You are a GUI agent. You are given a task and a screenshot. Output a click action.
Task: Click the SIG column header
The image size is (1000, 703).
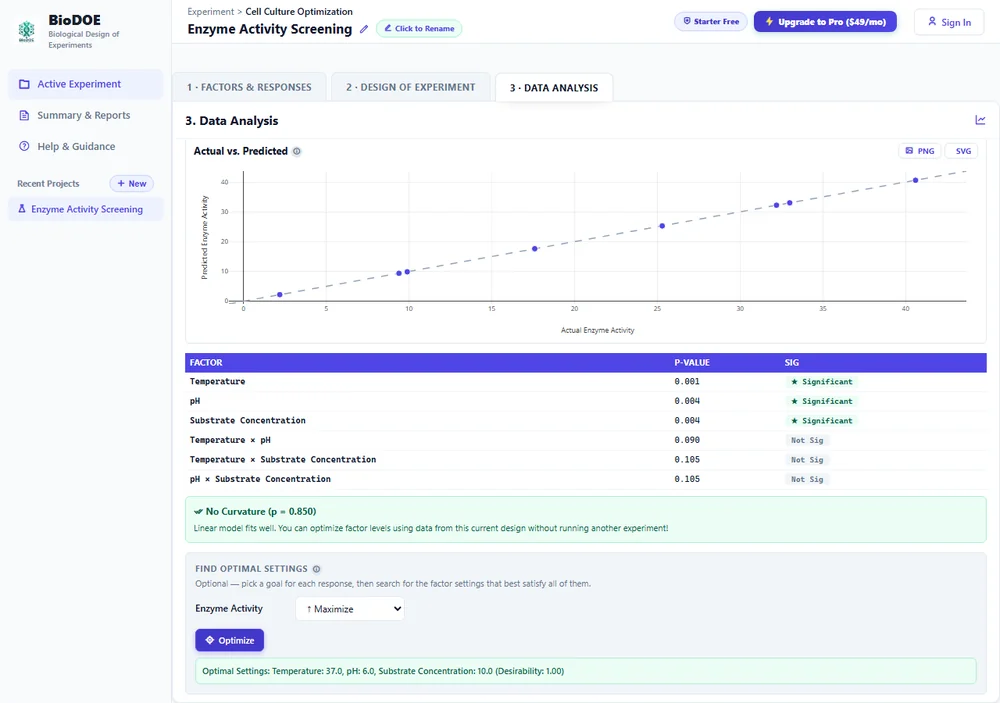click(791, 362)
